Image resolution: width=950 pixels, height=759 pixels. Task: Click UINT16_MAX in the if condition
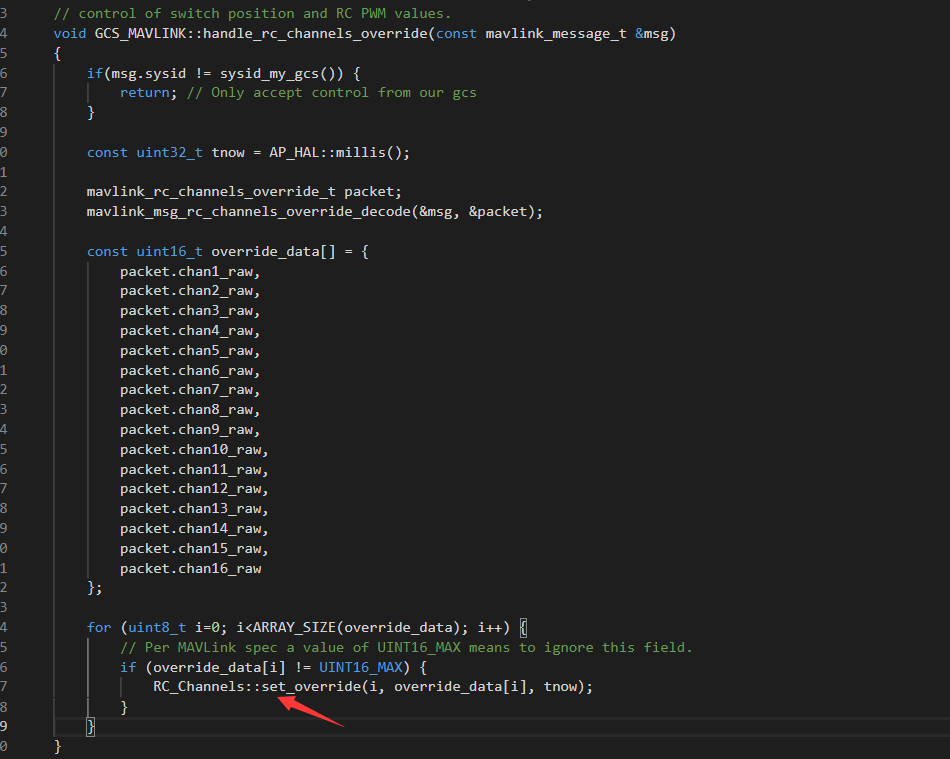pos(360,667)
